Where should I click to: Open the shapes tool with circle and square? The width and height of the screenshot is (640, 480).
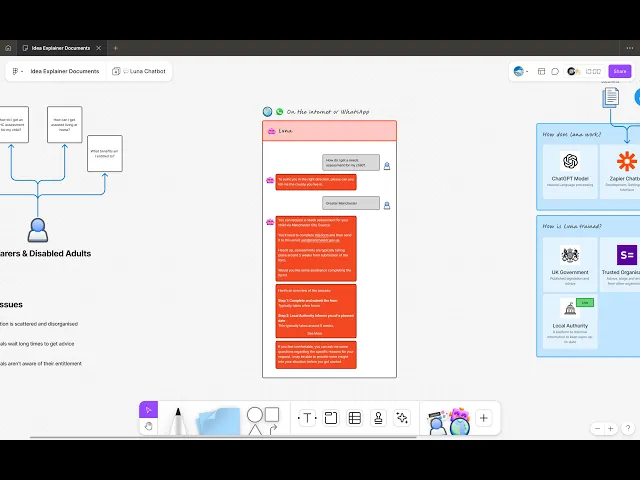[263, 420]
